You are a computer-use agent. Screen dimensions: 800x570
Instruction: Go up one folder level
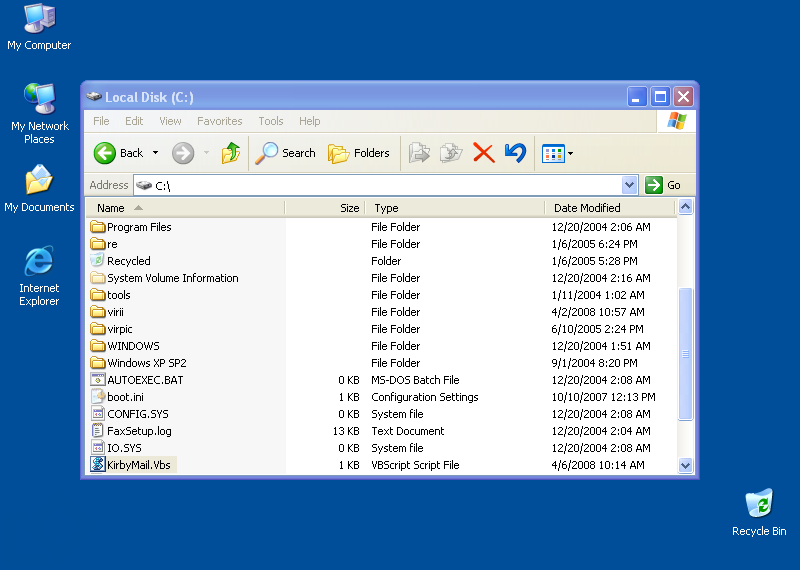231,153
